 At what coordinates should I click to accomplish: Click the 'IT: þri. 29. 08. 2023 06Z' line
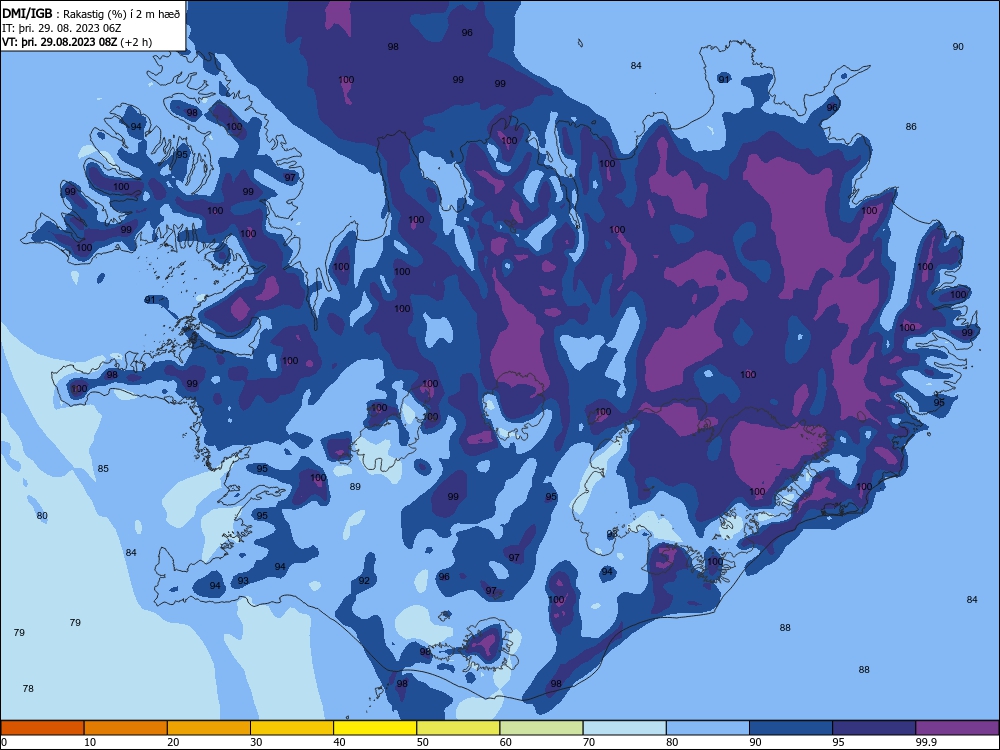[61, 28]
